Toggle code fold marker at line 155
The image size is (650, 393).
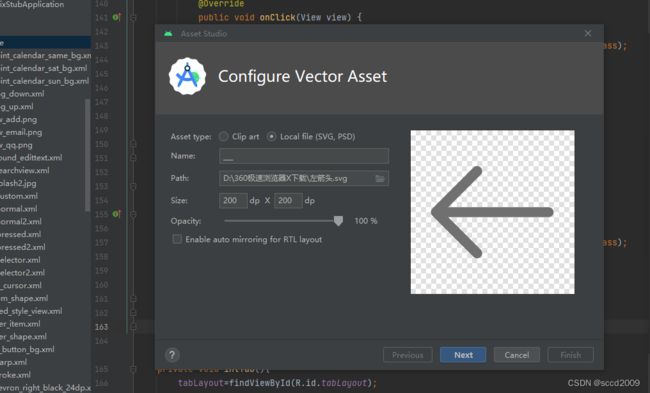(x=133, y=214)
